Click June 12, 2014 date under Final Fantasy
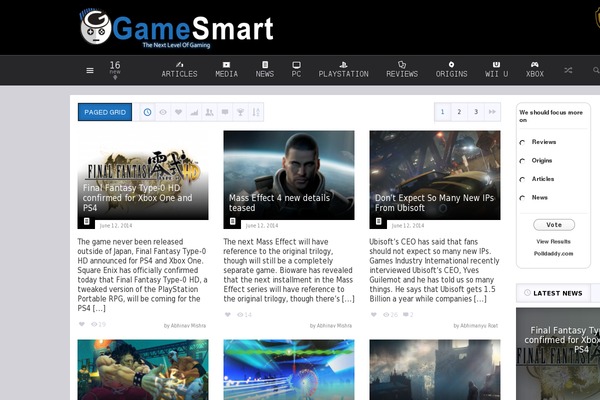Image resolution: width=600 pixels, height=400 pixels. [116, 226]
